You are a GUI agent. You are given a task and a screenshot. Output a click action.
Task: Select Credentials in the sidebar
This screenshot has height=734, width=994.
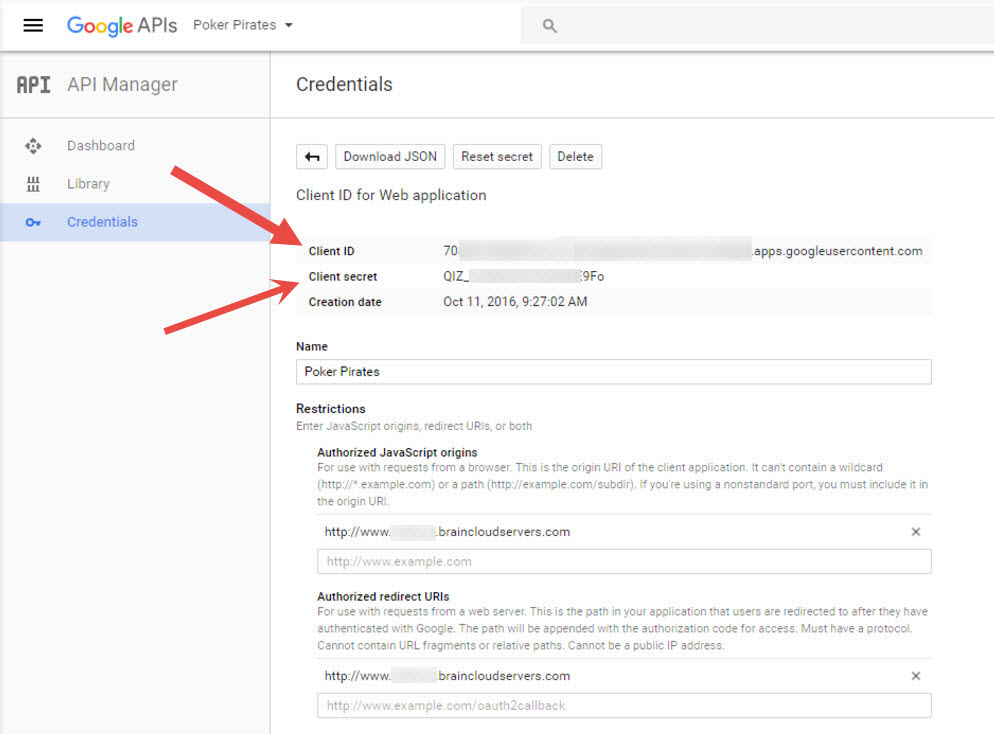[x=135, y=222]
